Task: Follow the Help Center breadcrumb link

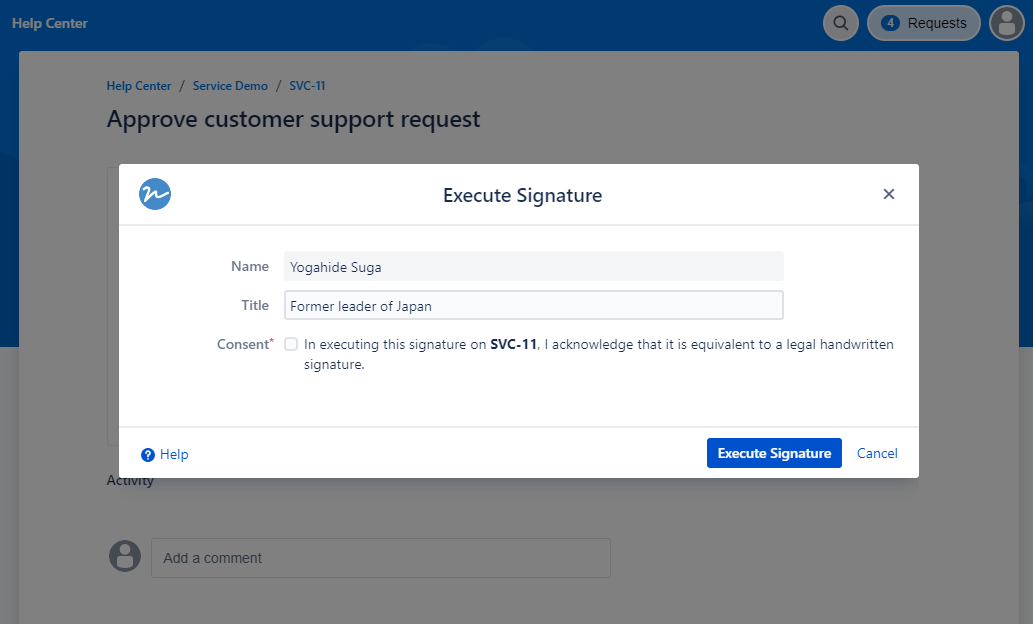Action: point(139,86)
